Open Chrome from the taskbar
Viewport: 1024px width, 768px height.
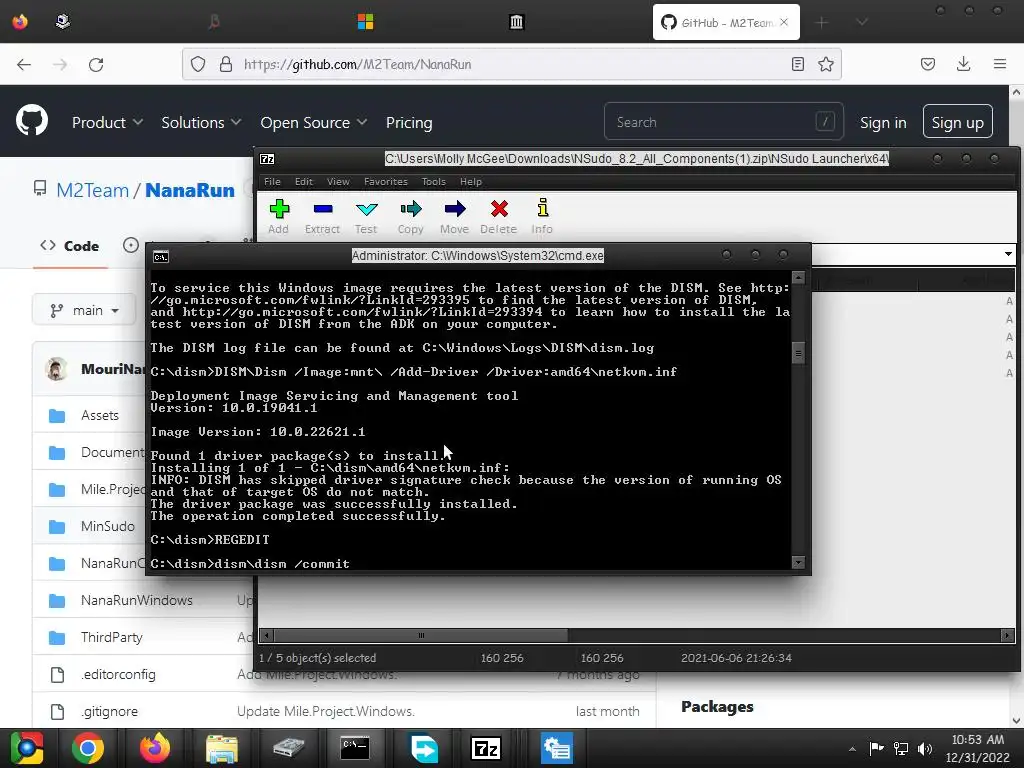tap(88, 748)
